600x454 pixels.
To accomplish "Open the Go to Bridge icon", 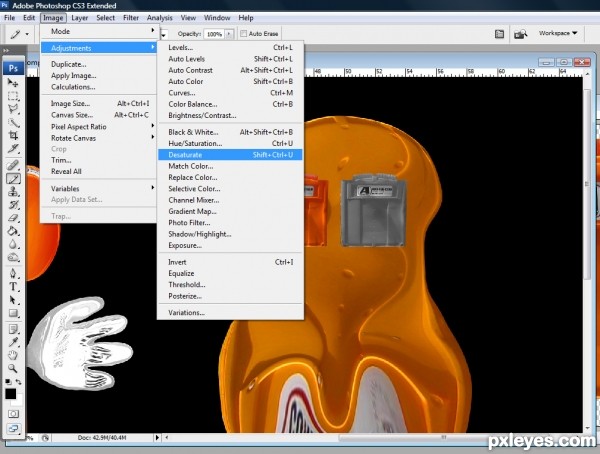I will pos(521,34).
